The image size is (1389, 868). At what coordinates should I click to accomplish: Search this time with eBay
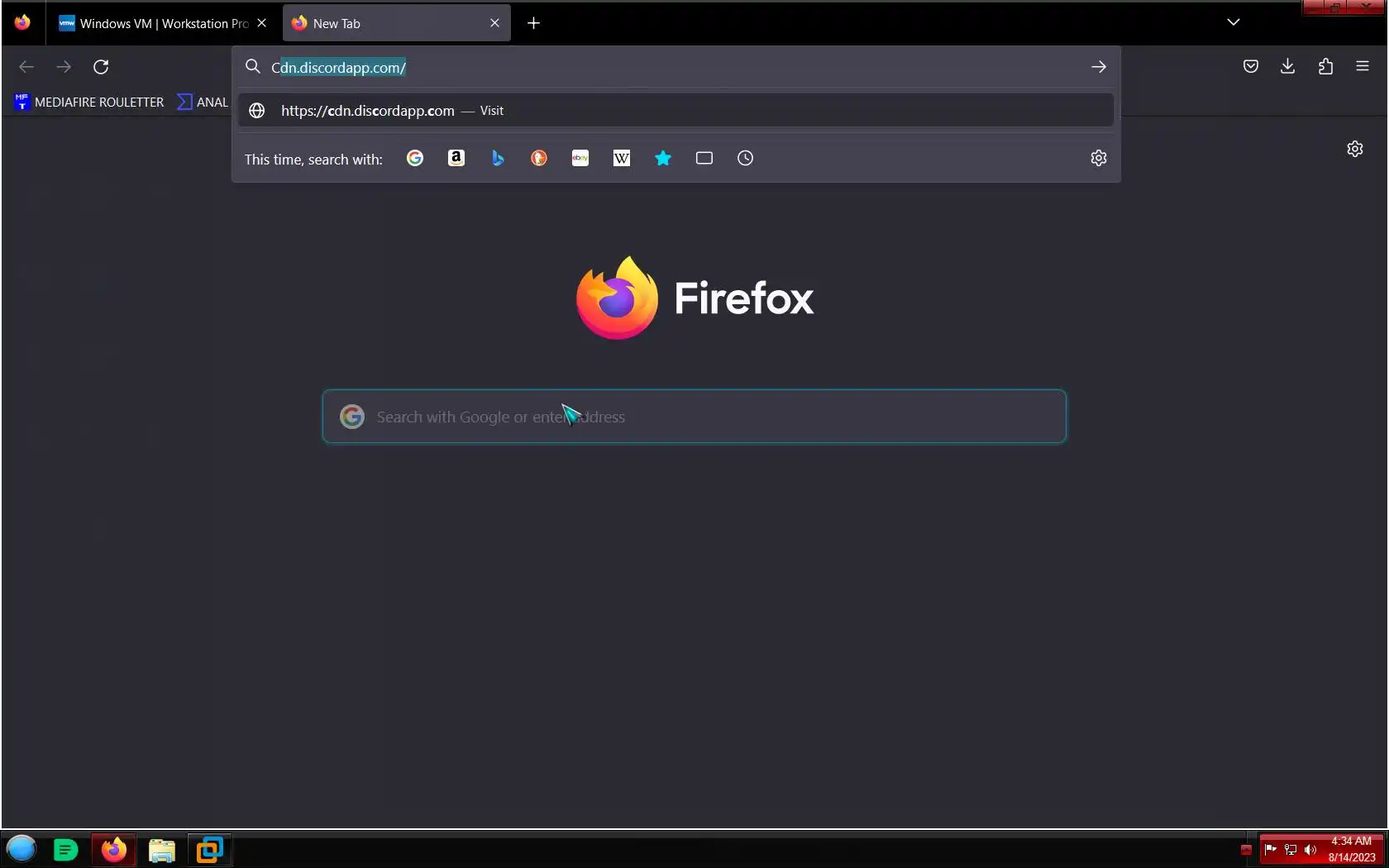pyautogui.click(x=580, y=158)
